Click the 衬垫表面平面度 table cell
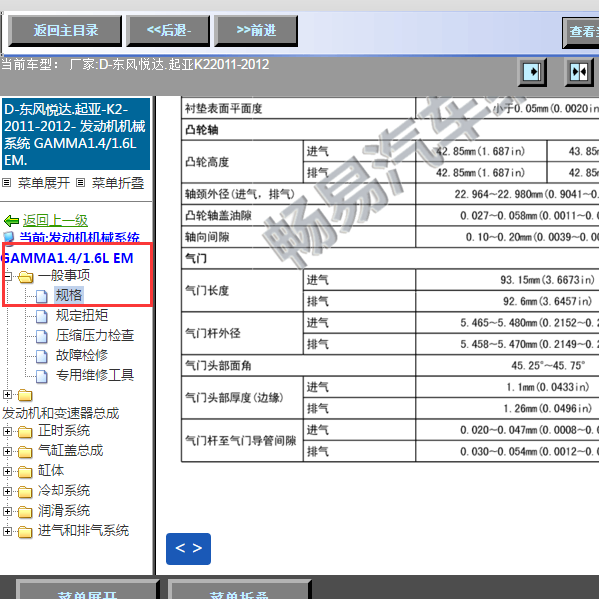599x599 pixels. pos(298,108)
